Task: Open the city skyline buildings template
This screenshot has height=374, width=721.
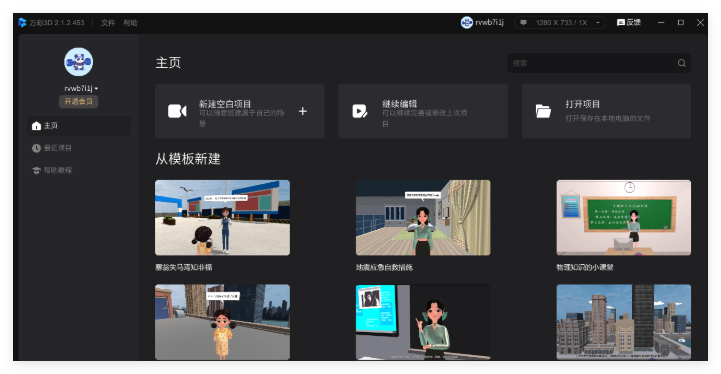Action: [624, 322]
